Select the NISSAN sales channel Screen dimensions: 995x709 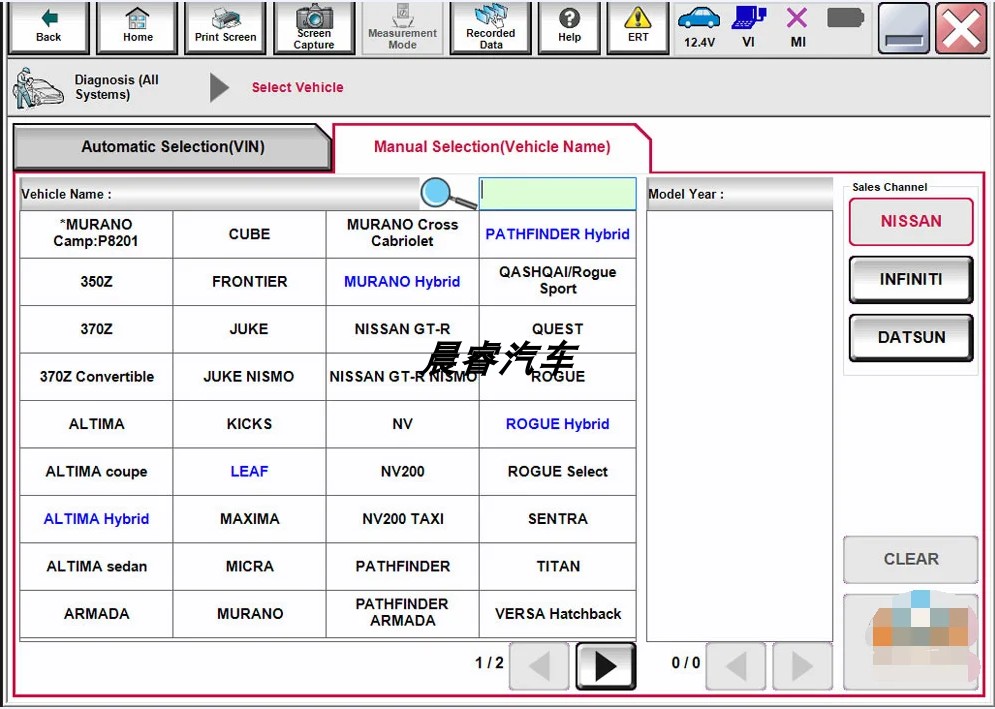[911, 222]
